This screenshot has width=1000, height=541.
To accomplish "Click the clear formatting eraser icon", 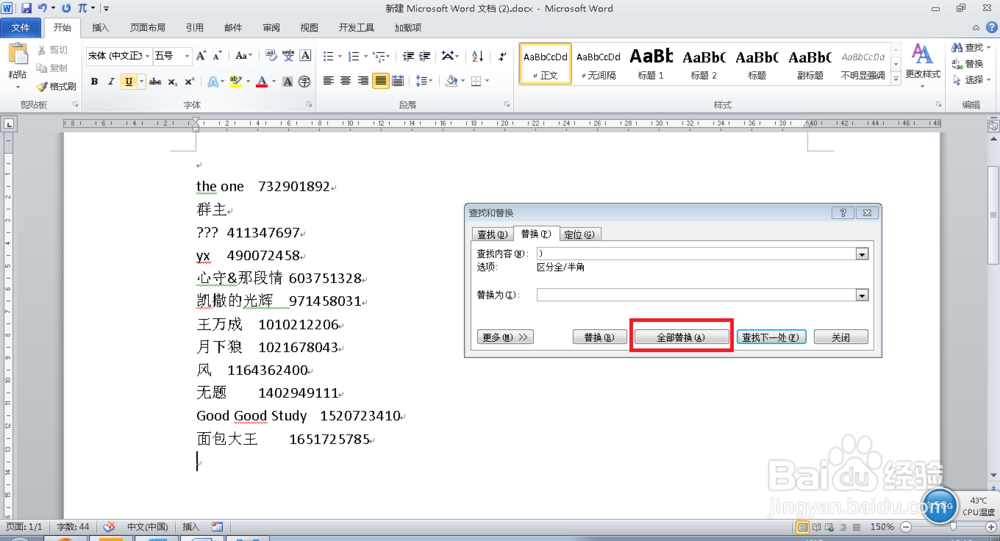I will coord(271,56).
